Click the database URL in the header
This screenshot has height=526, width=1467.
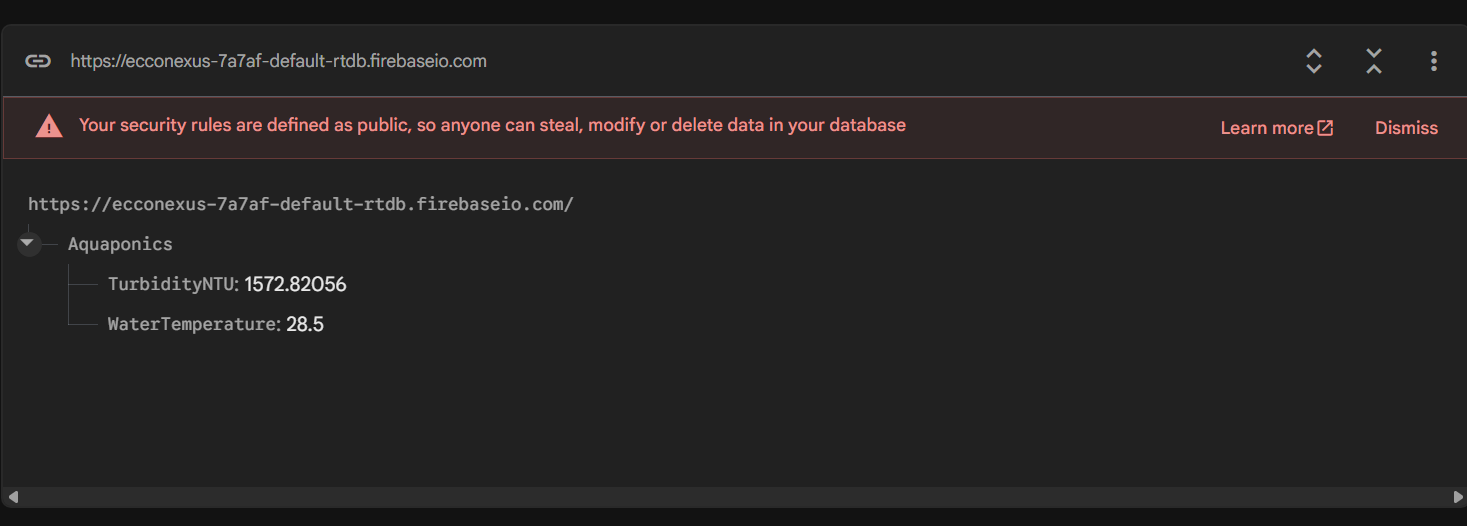pos(278,61)
